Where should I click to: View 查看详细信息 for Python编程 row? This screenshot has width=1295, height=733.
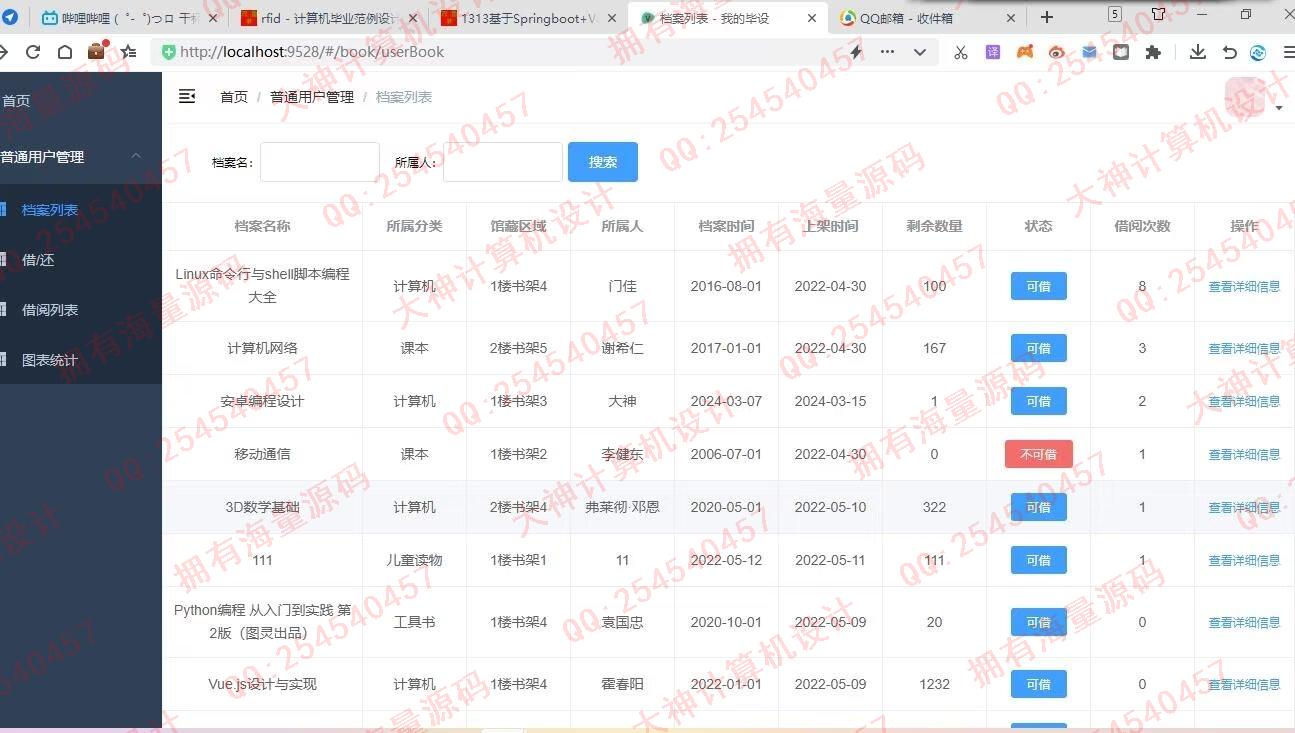[1244, 622]
